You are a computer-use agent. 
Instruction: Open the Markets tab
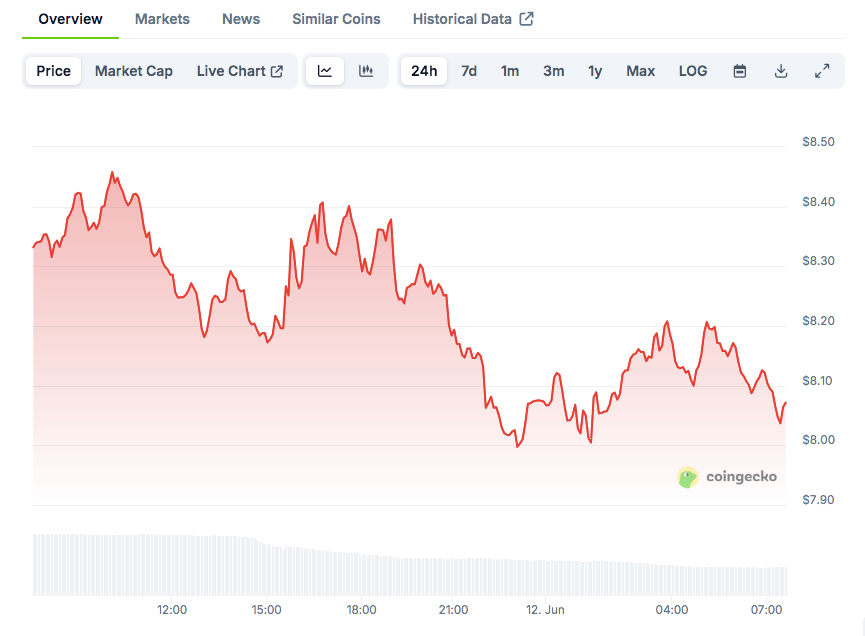162,19
